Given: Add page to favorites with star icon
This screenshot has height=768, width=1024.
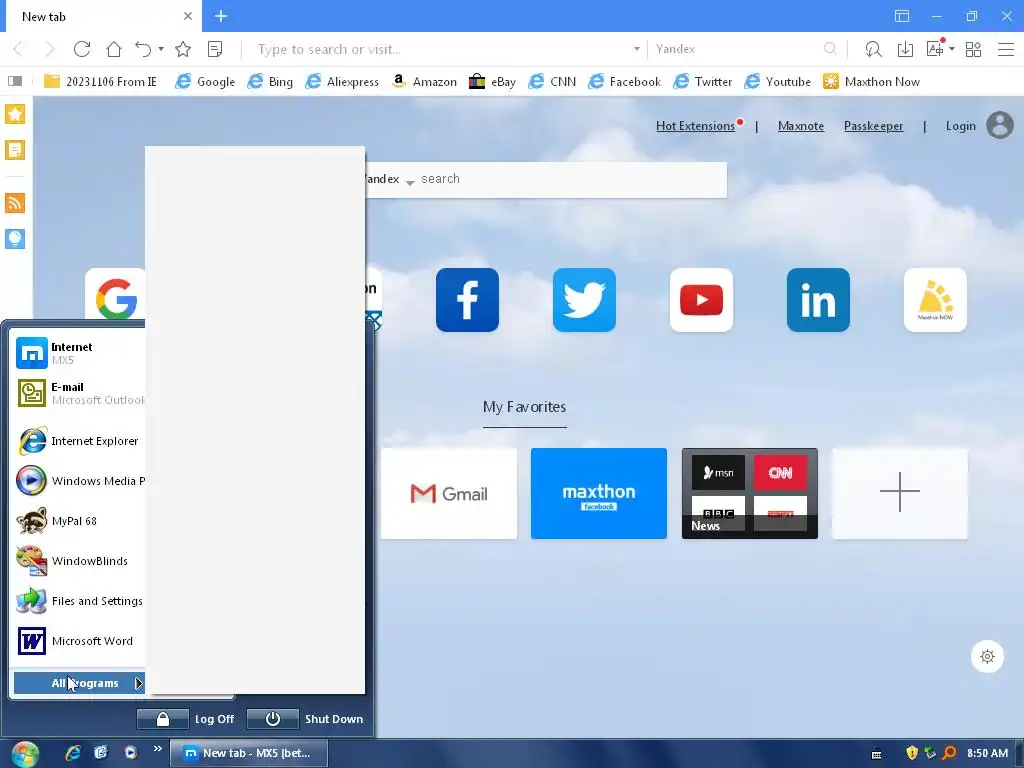Looking at the screenshot, I should coord(183,49).
